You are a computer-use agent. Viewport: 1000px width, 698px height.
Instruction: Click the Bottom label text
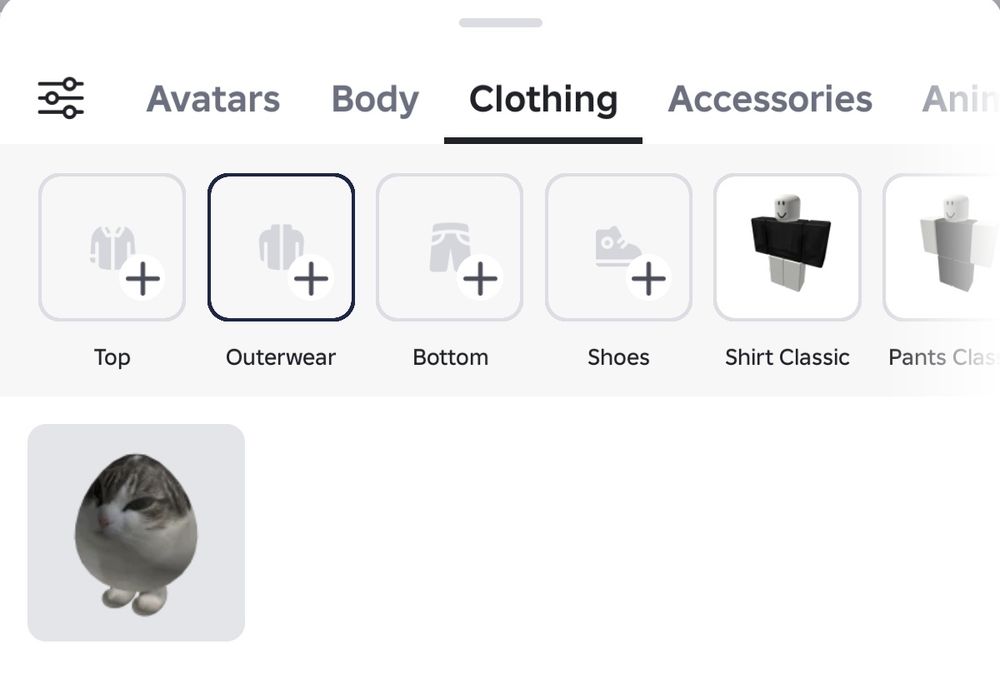[450, 357]
